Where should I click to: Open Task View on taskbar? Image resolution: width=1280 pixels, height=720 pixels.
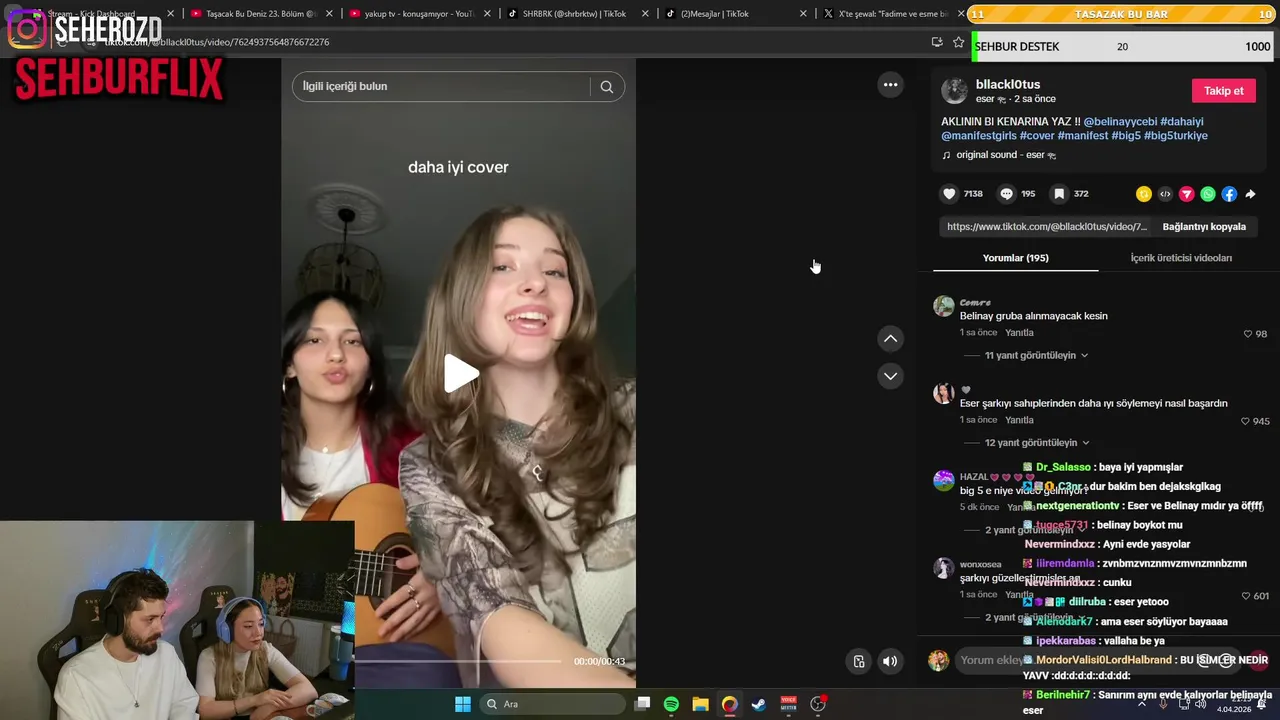click(x=642, y=704)
